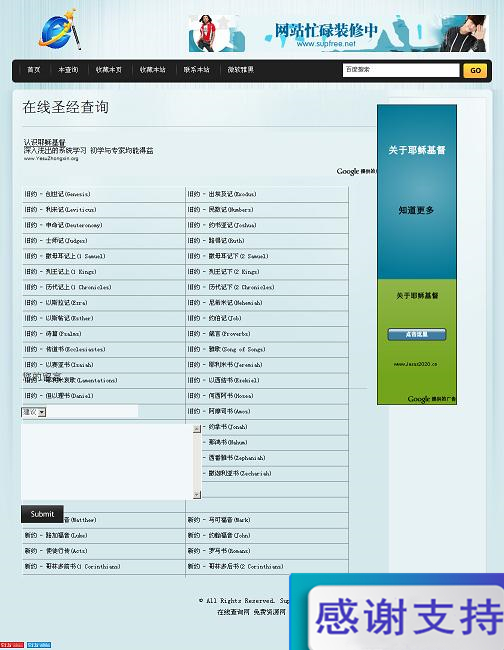
Task: Select 收藏本页 in the navigation bar
Action: (x=109, y=70)
